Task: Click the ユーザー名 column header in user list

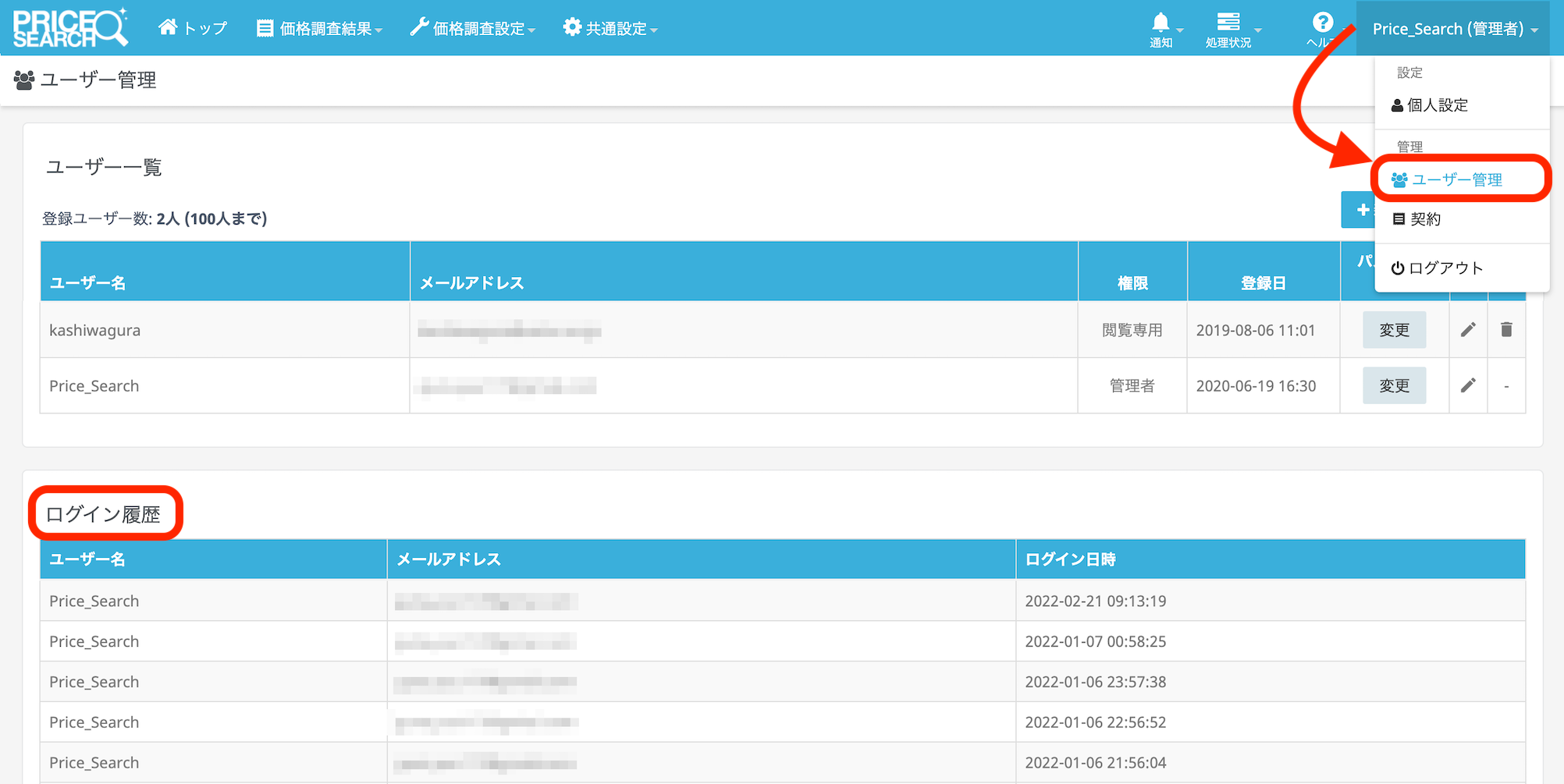Action: click(x=88, y=282)
